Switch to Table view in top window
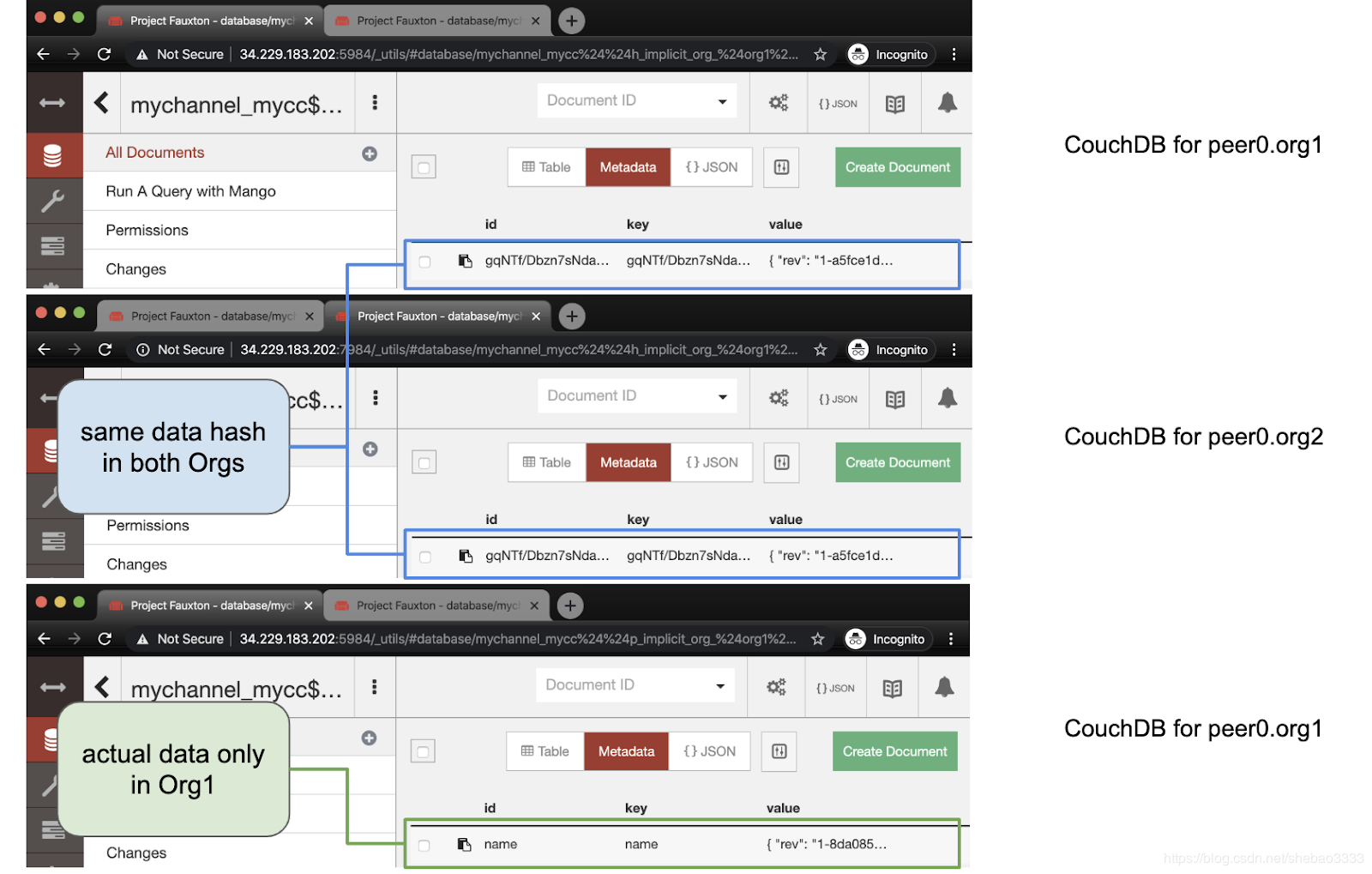 547,167
